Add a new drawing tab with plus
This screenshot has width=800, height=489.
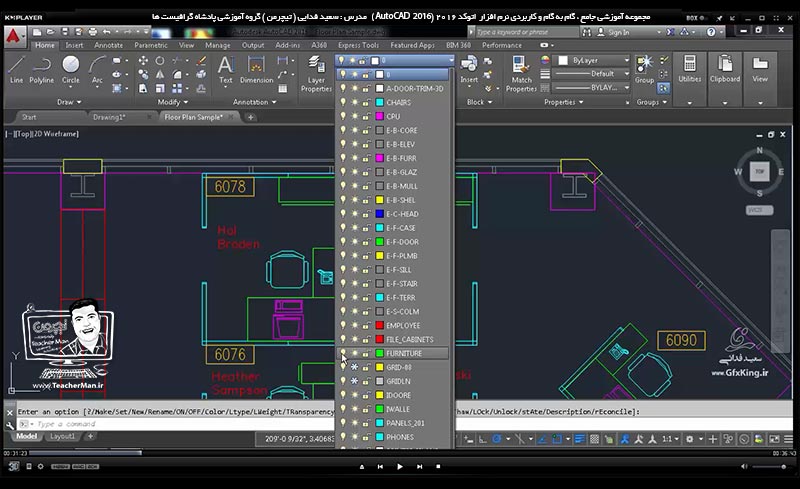click(251, 117)
